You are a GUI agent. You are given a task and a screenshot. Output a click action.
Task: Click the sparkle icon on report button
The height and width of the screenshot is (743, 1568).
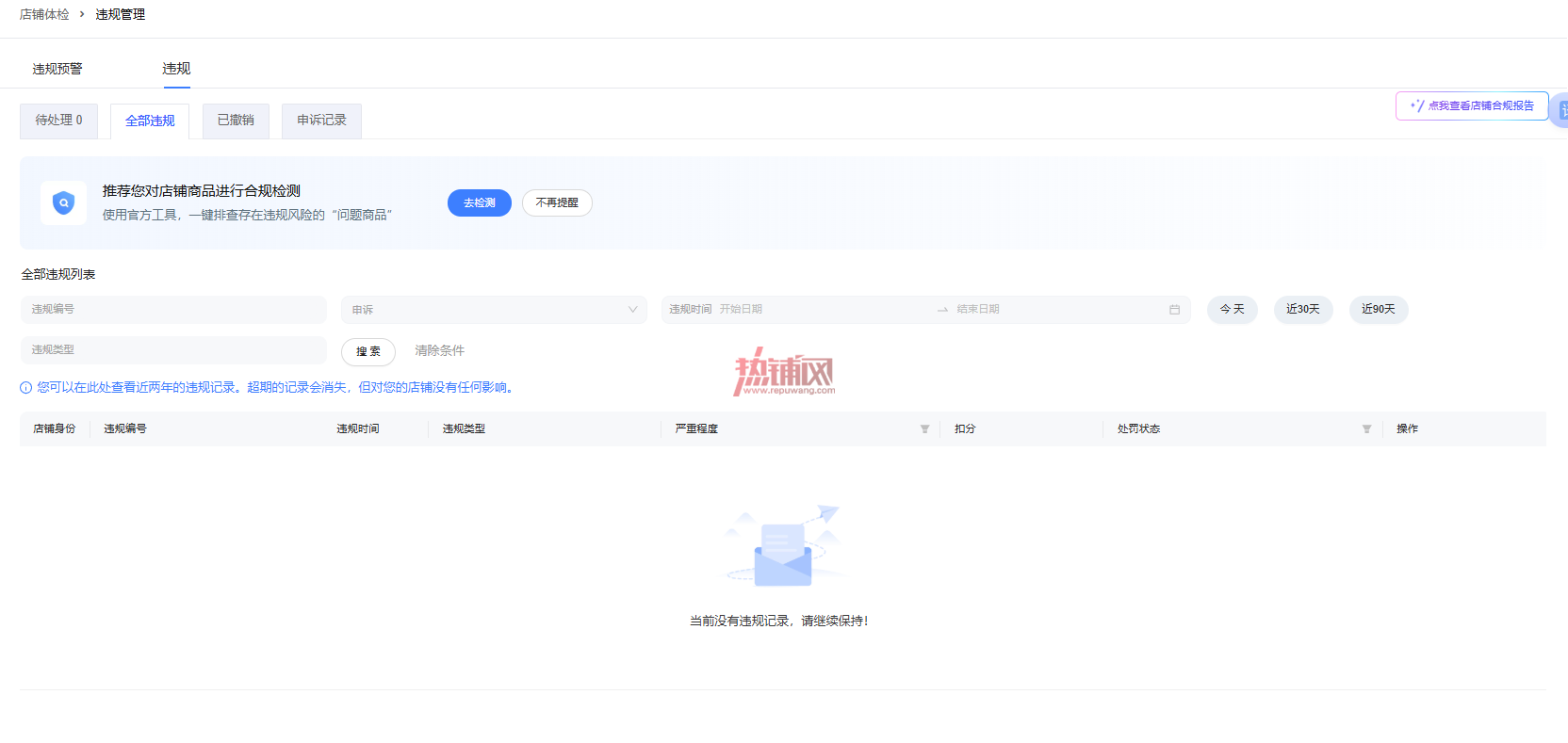point(1416,105)
